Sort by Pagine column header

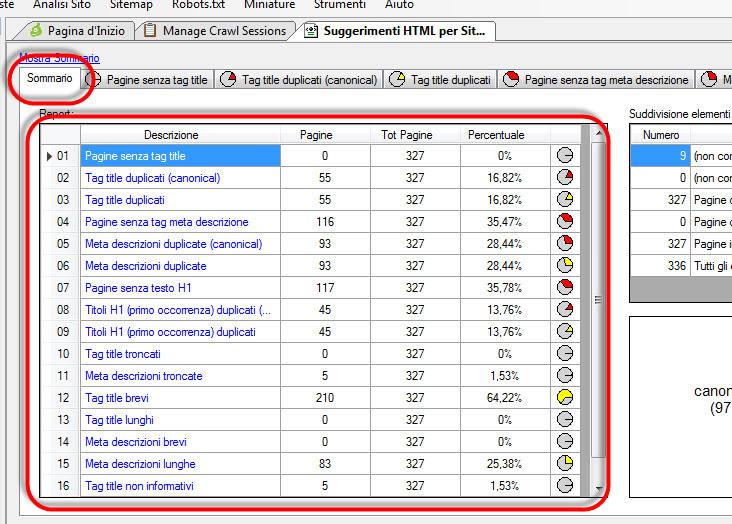point(325,135)
